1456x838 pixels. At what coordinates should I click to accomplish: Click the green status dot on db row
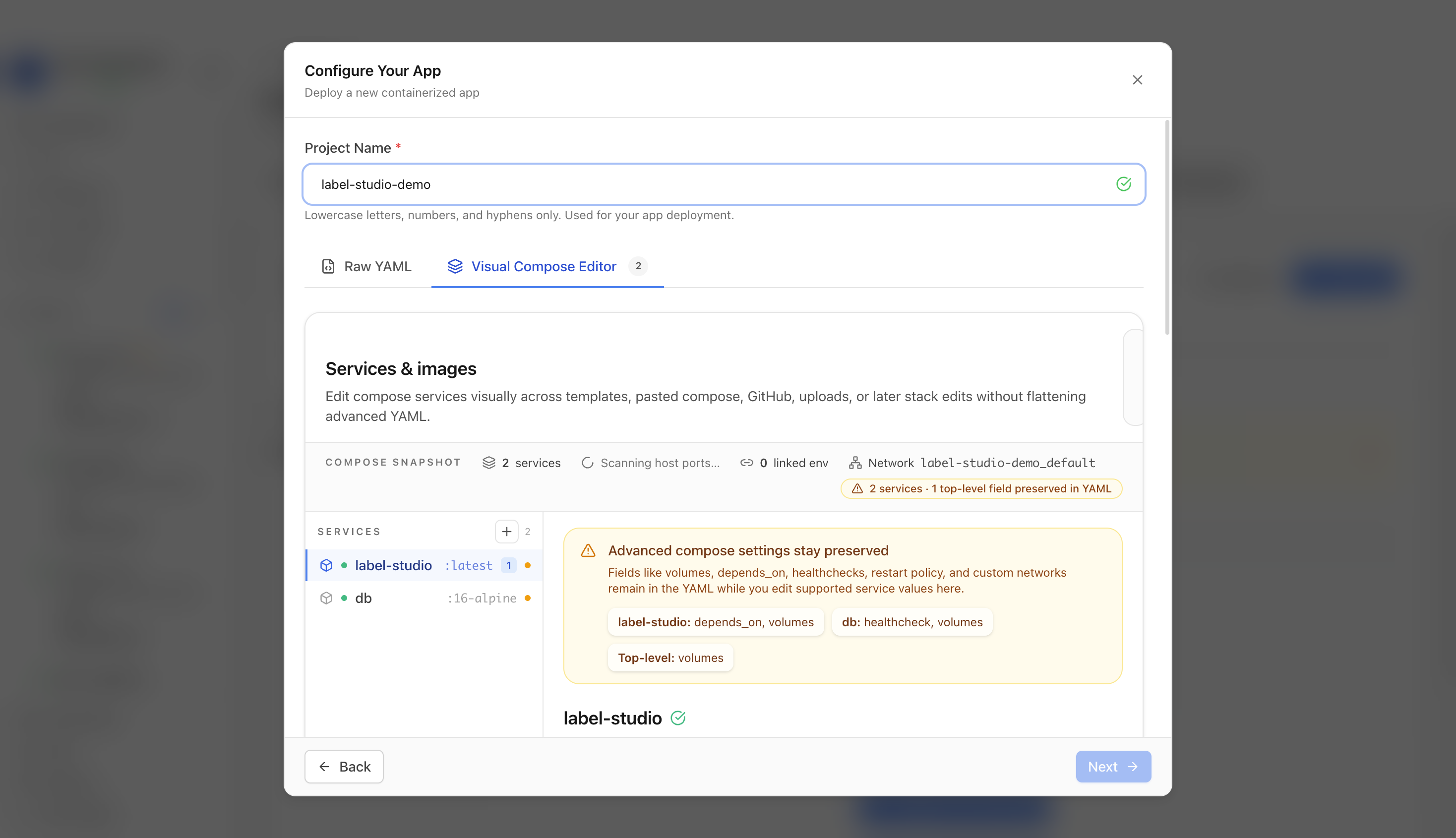tap(344, 598)
